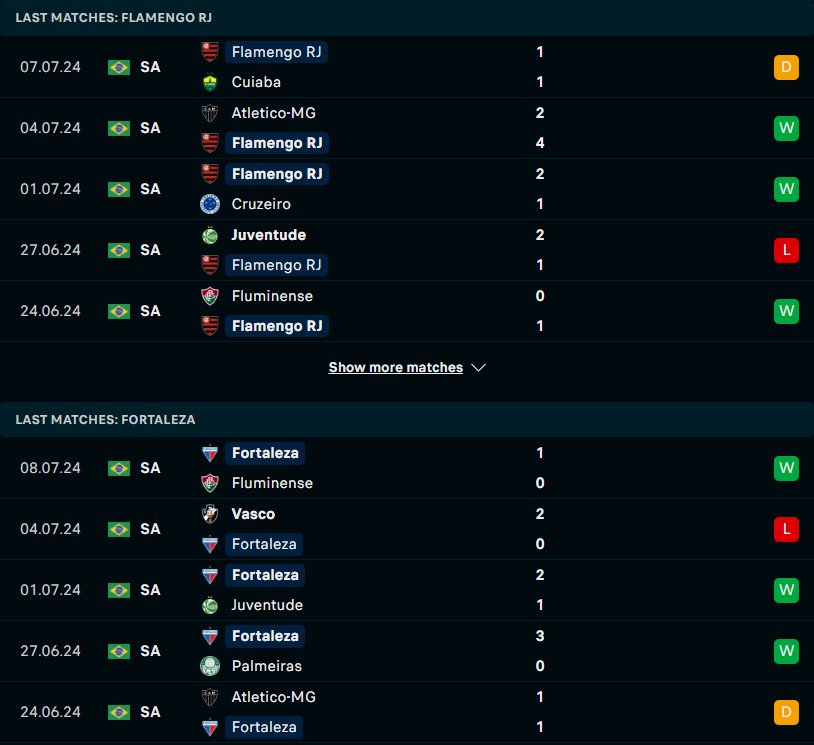Open Palmeiras team name

(267, 666)
